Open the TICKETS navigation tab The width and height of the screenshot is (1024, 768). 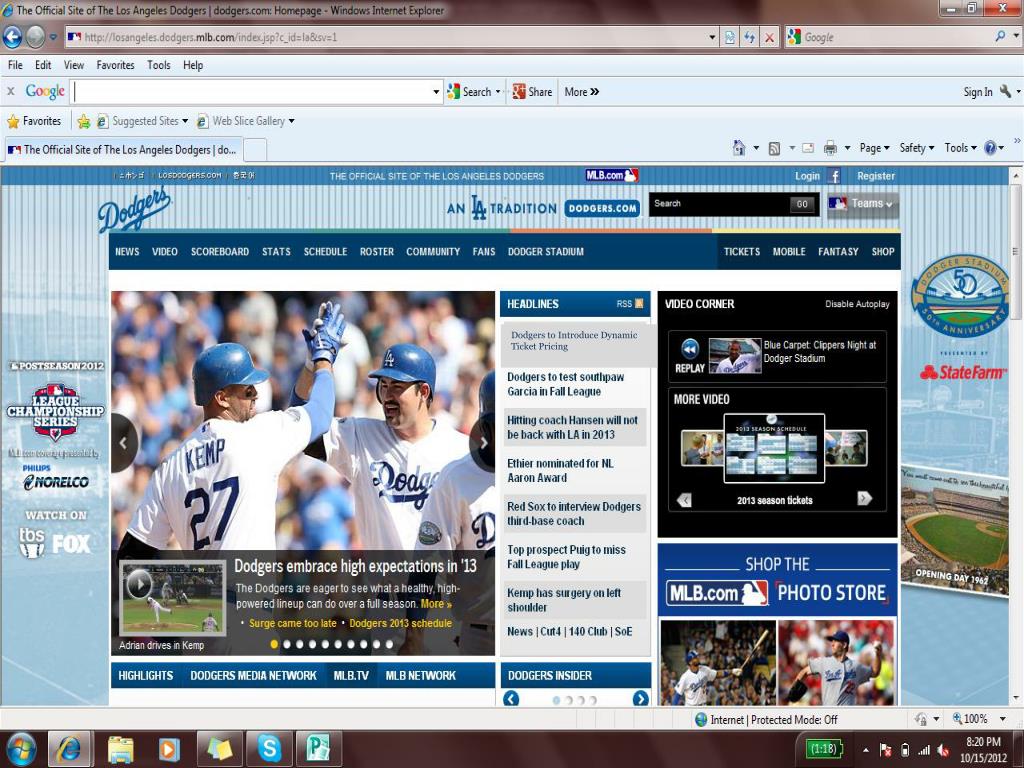(742, 251)
